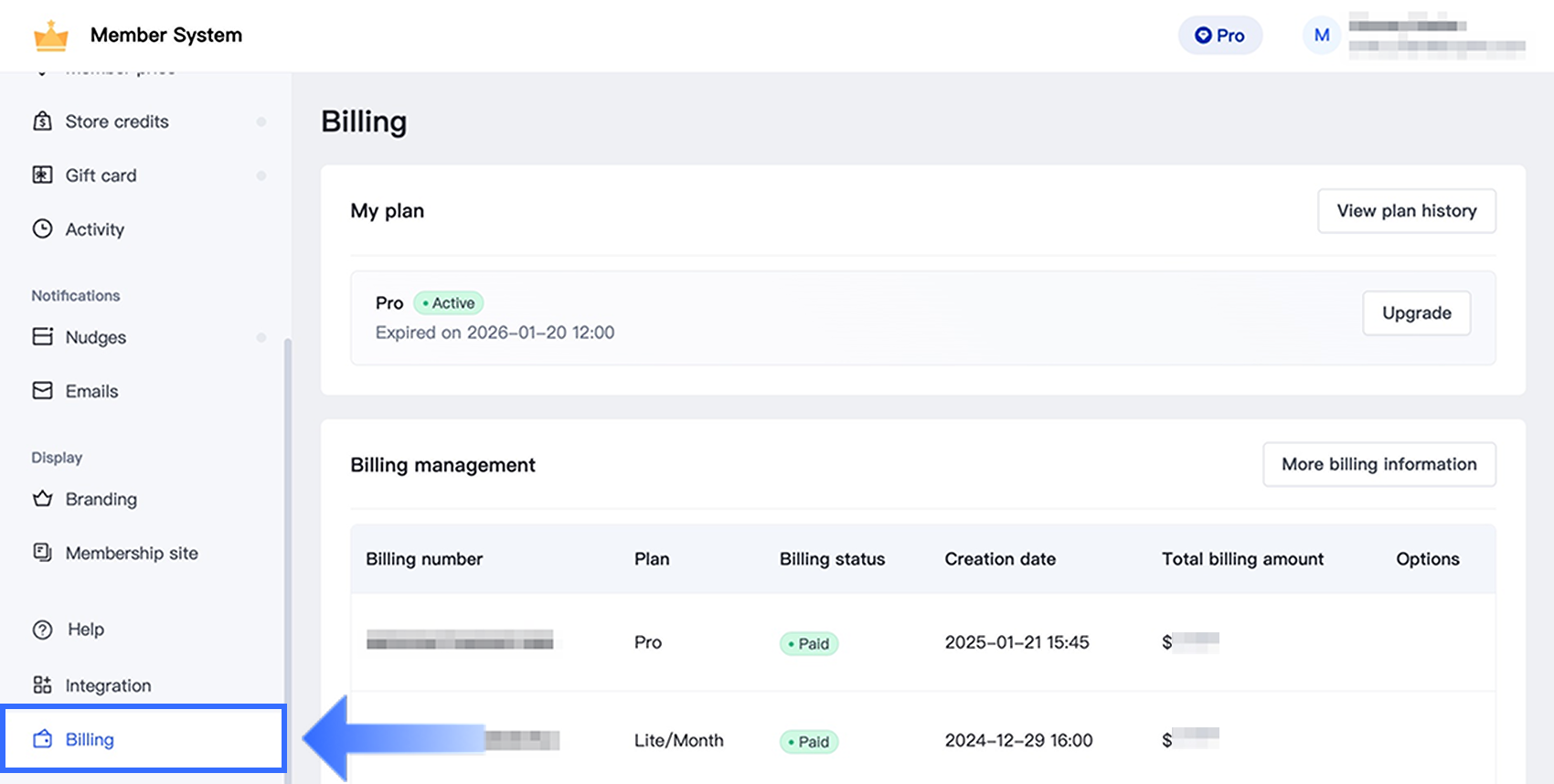Click the View plan history button

1406,211
